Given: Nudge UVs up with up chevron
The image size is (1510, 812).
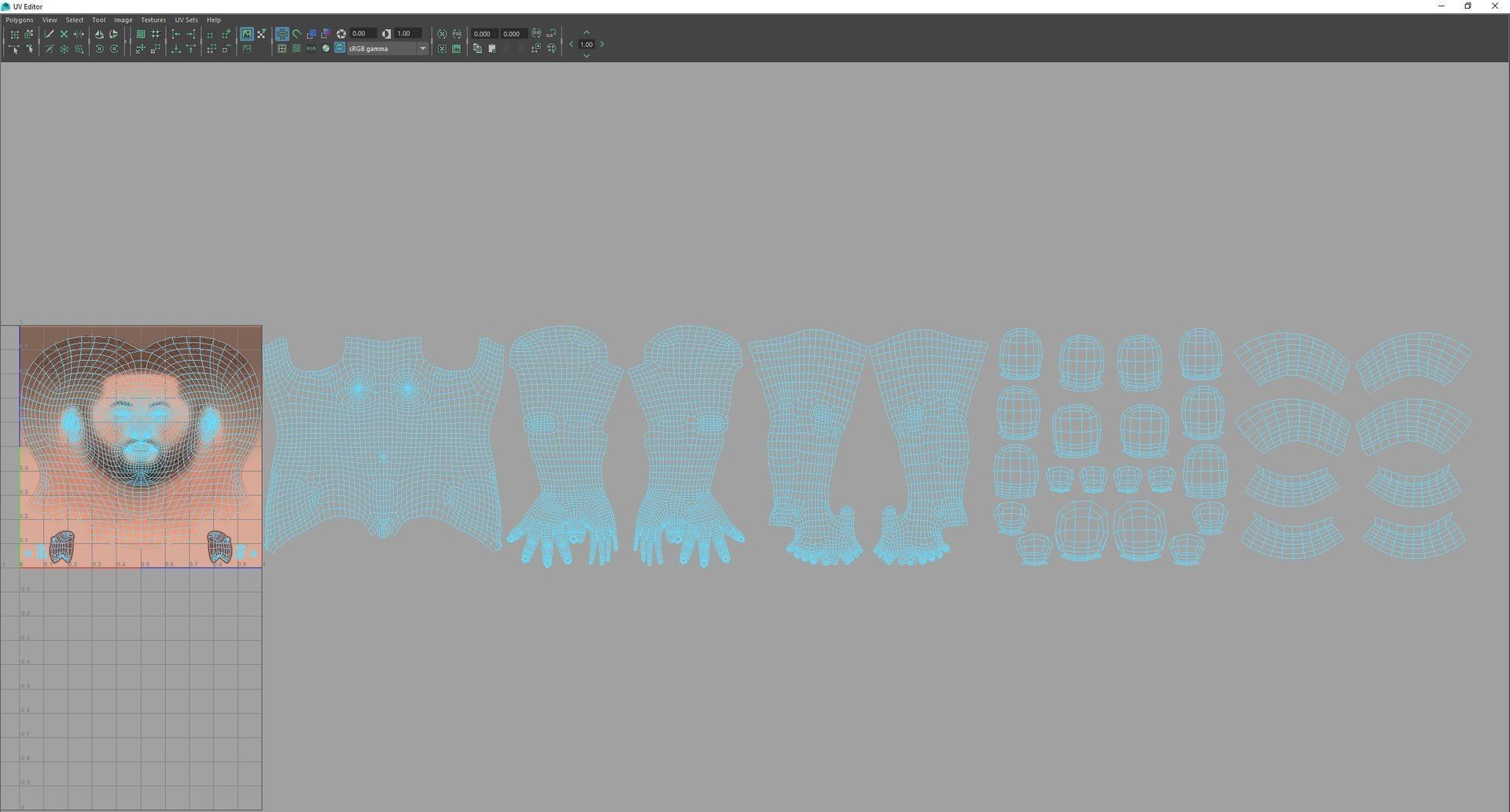Looking at the screenshot, I should 587,32.
